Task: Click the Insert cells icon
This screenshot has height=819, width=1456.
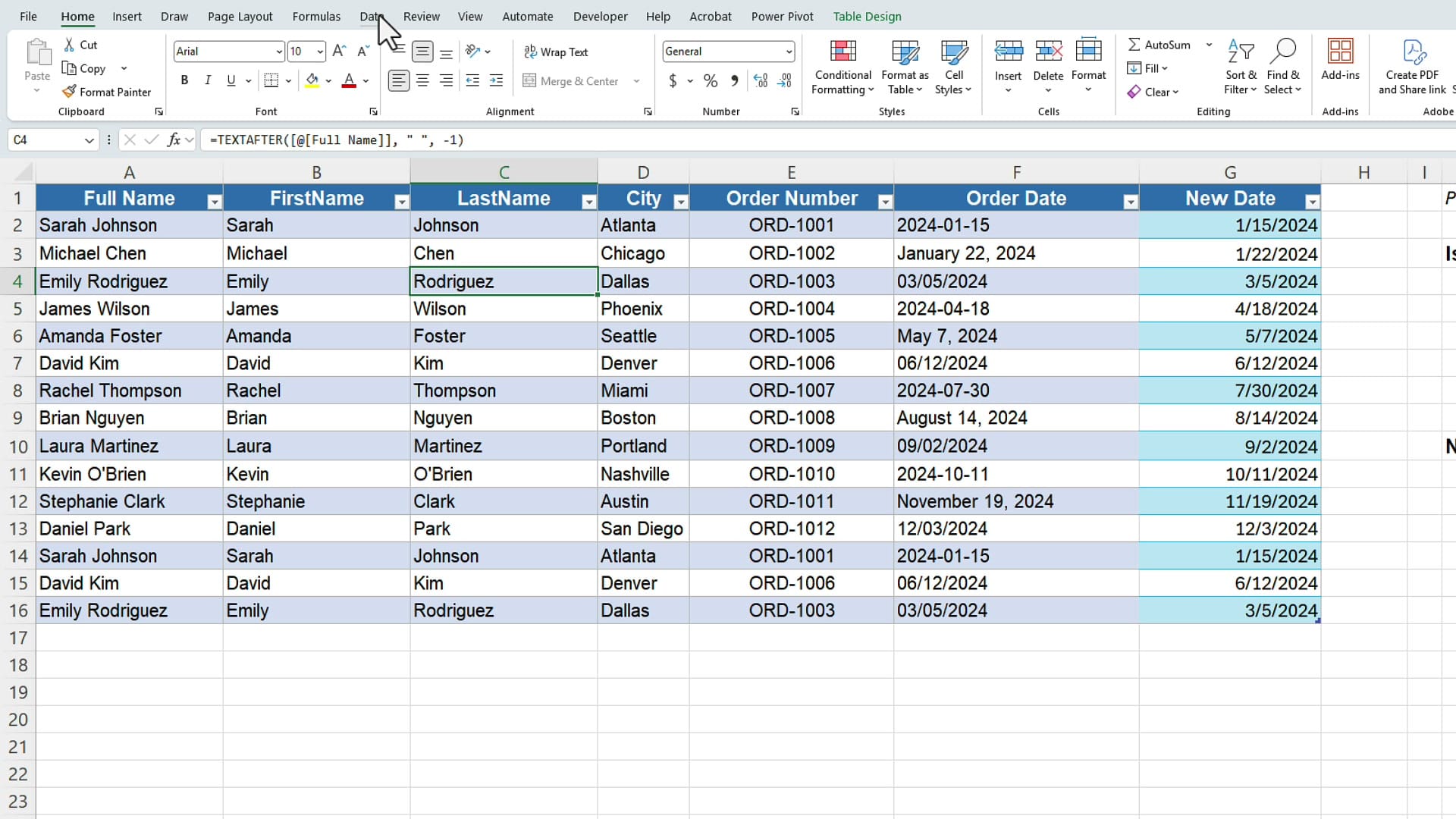Action: tap(1008, 51)
